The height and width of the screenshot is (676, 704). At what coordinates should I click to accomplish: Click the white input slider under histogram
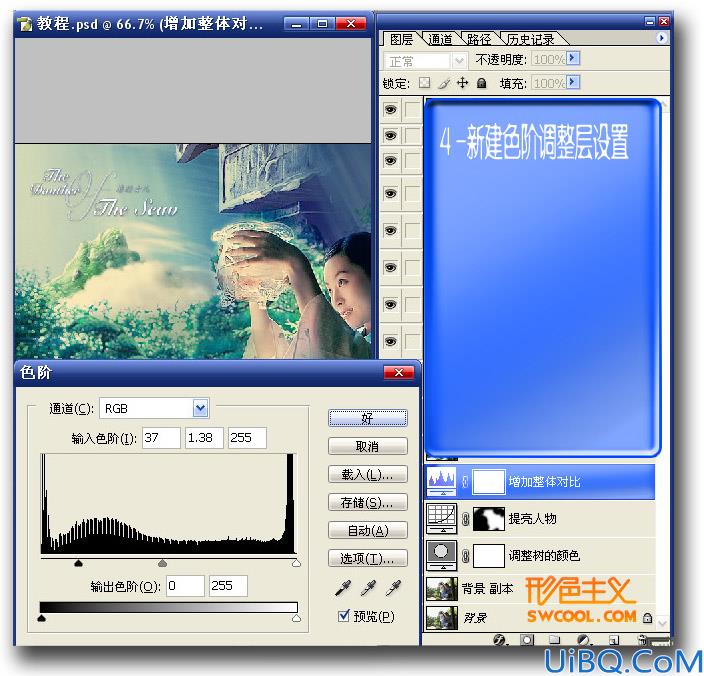pos(296,563)
